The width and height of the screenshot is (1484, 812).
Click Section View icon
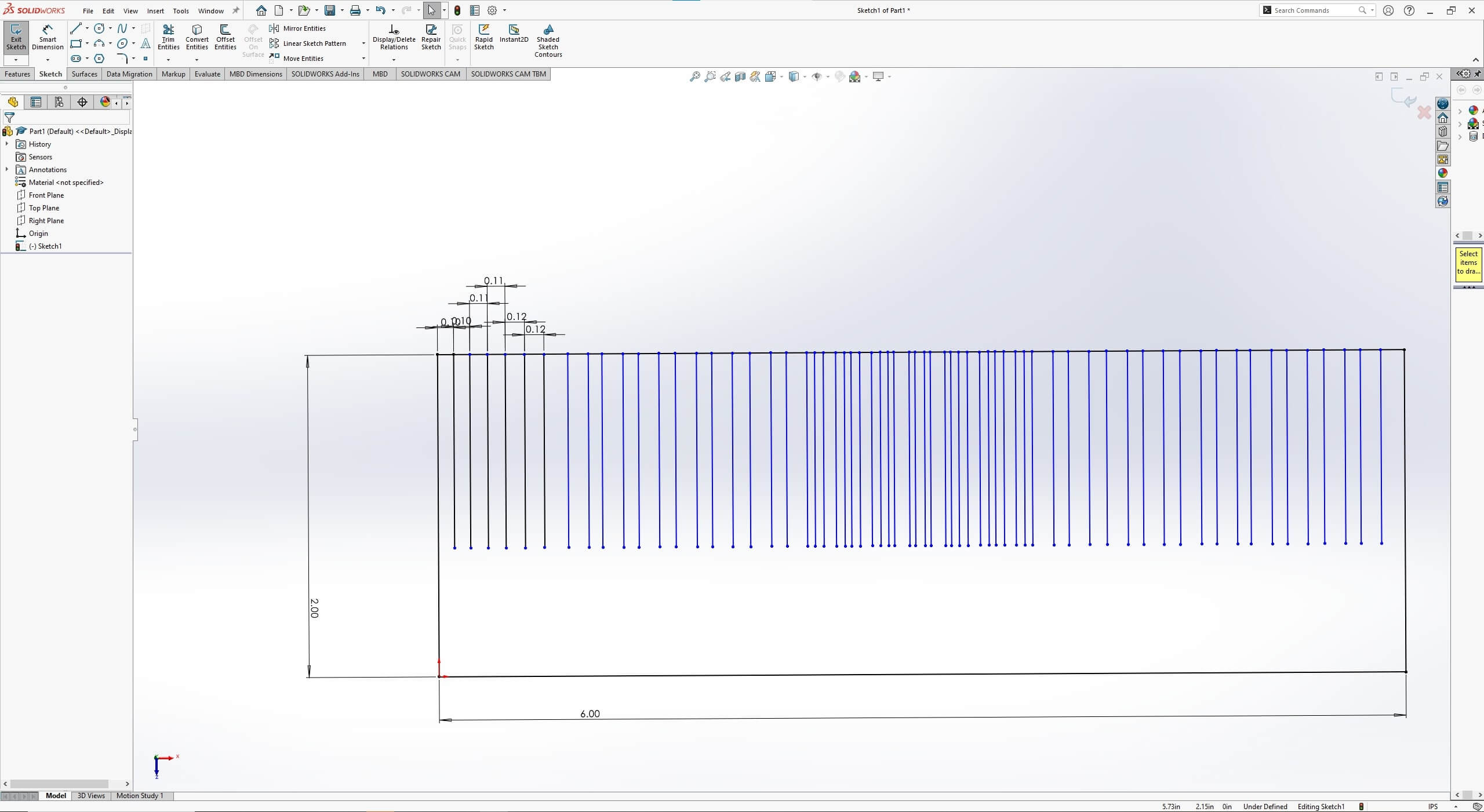[x=740, y=77]
